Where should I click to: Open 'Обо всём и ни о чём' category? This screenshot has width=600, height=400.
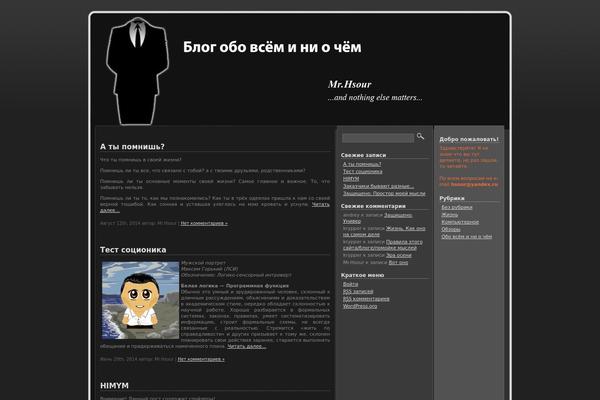[466, 237]
